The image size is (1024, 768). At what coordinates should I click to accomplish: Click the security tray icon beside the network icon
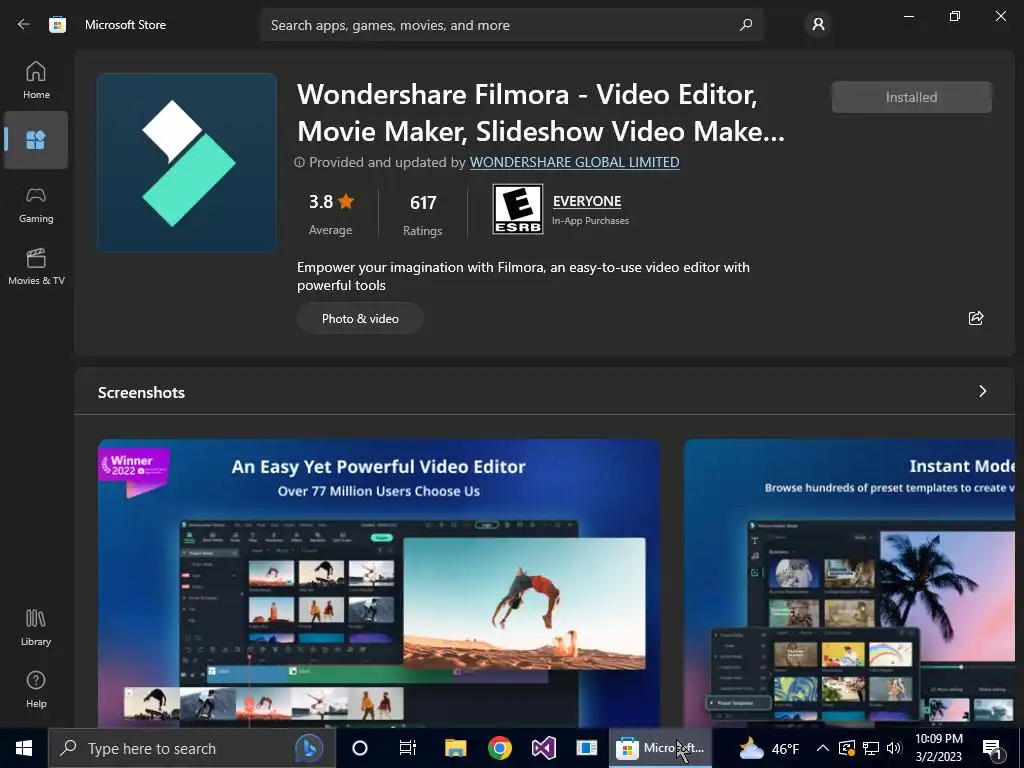pos(847,748)
